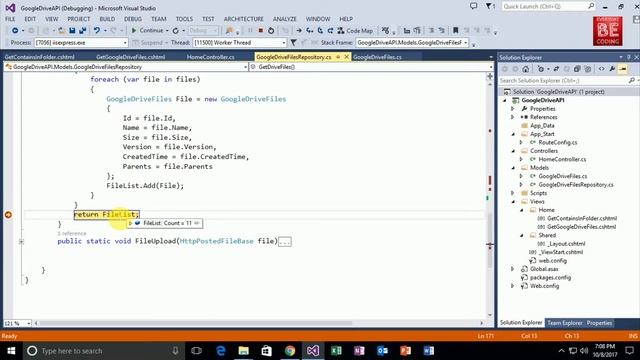The height and width of the screenshot is (360, 640).
Task: Collapse the Models folder
Action: pos(513,168)
